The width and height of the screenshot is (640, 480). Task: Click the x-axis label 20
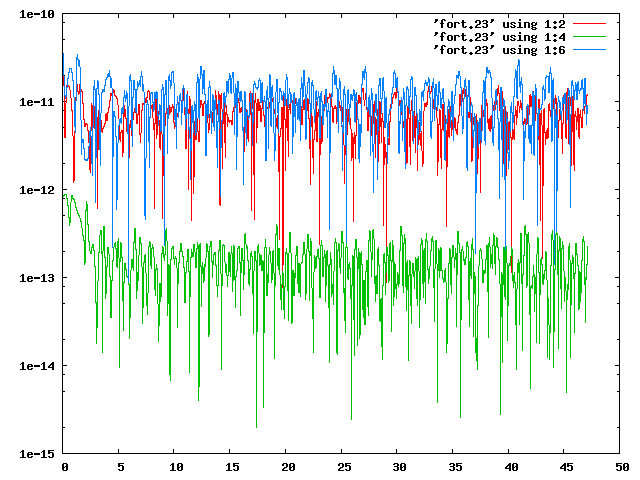[288, 467]
